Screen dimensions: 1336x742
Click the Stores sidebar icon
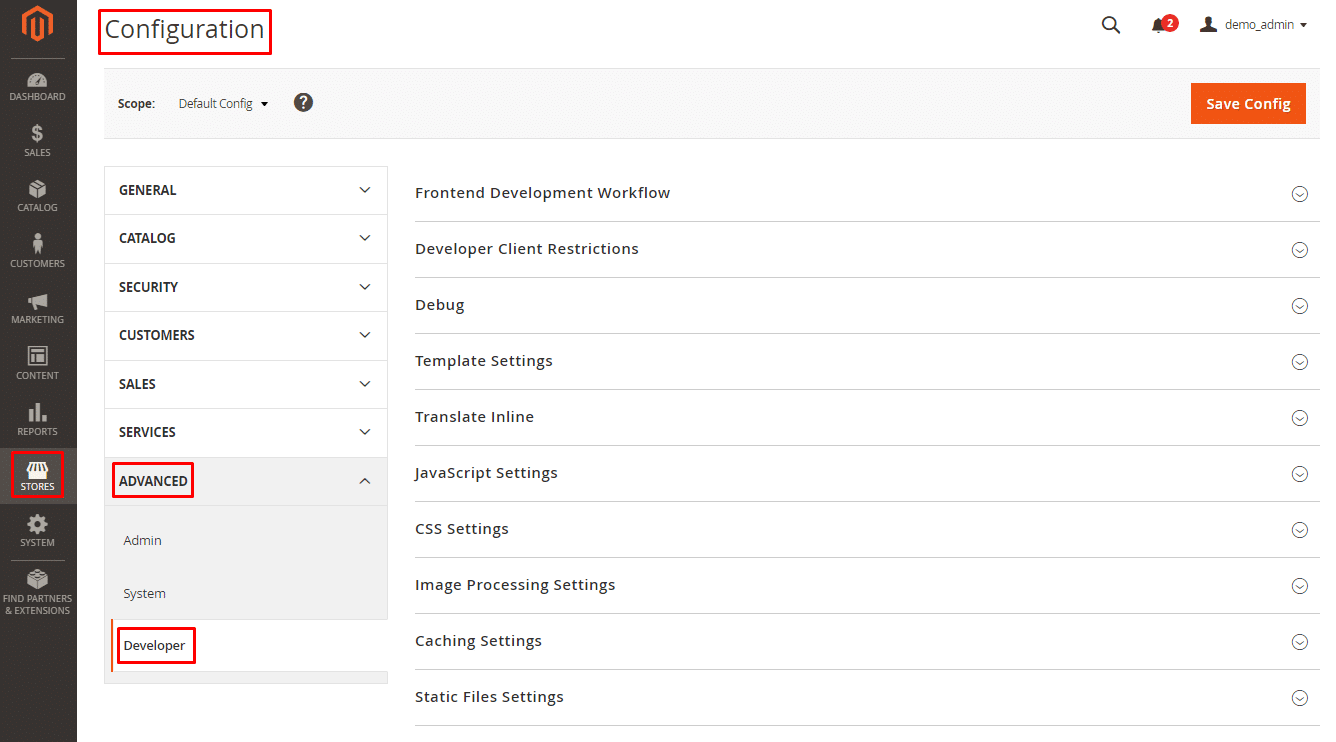click(38, 475)
